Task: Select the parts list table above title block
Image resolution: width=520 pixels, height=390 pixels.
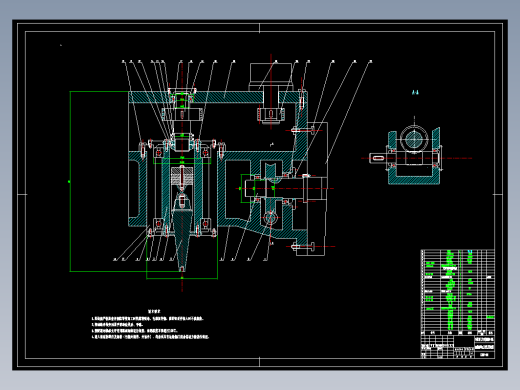Action: tap(458, 292)
